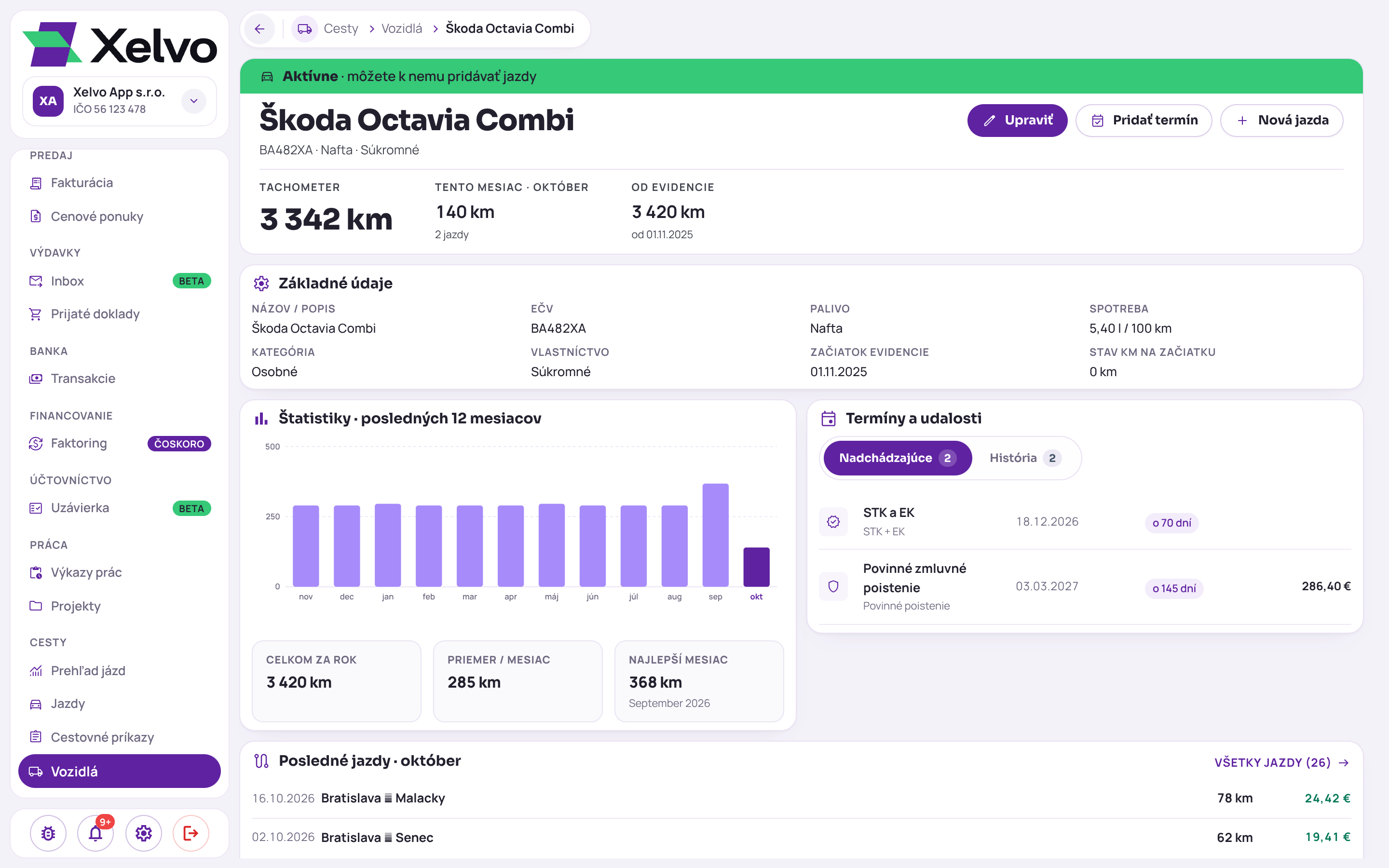Click the Vozidlá breadcrumb link
Screen dimensions: 1389x868
(x=402, y=29)
